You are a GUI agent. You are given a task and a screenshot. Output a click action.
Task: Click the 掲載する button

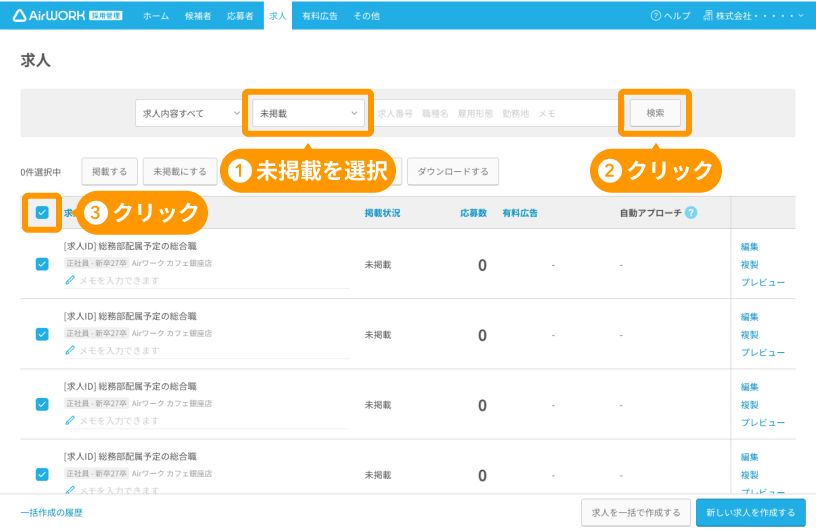click(109, 171)
